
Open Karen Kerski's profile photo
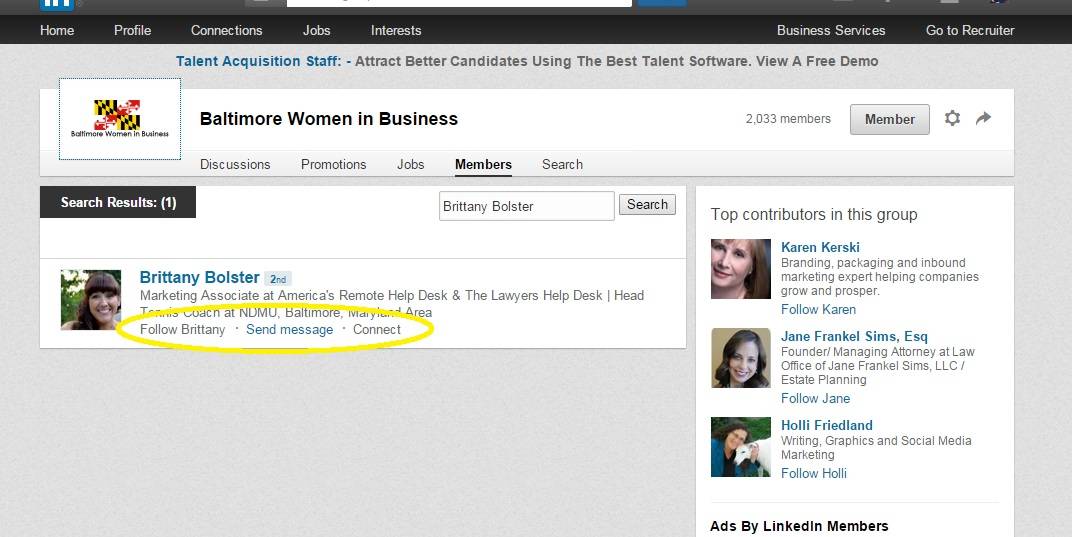coord(740,269)
